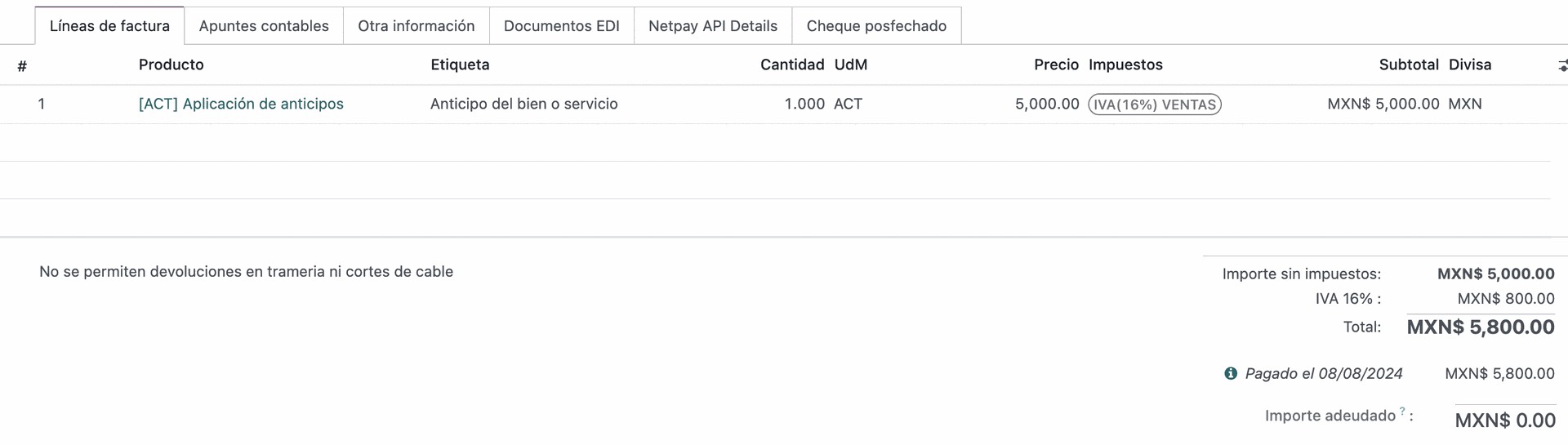The width and height of the screenshot is (1568, 445).
Task: Select the Líneas de factura tab
Action: [109, 26]
